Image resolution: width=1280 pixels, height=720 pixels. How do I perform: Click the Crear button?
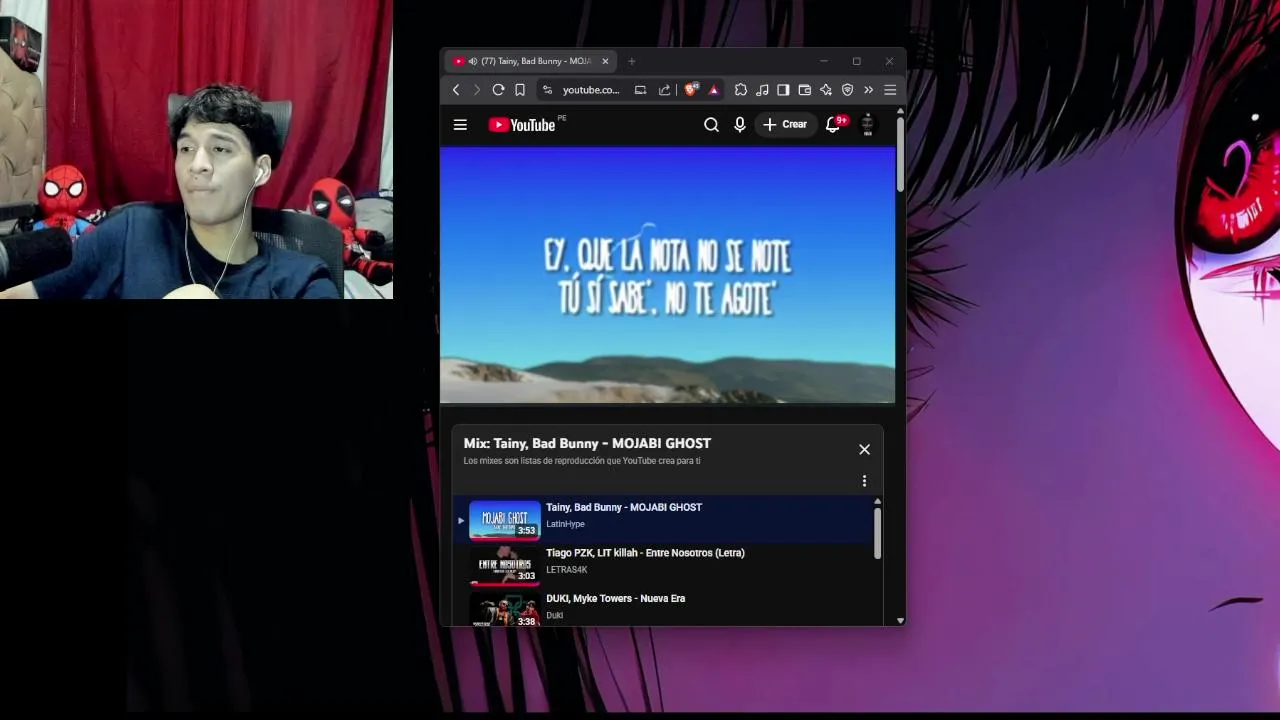tap(785, 125)
